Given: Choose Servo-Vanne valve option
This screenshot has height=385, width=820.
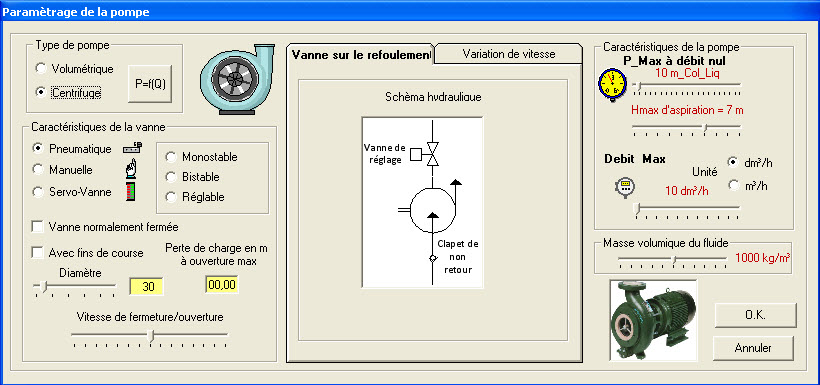Looking at the screenshot, I should pyautogui.click(x=72, y=192).
